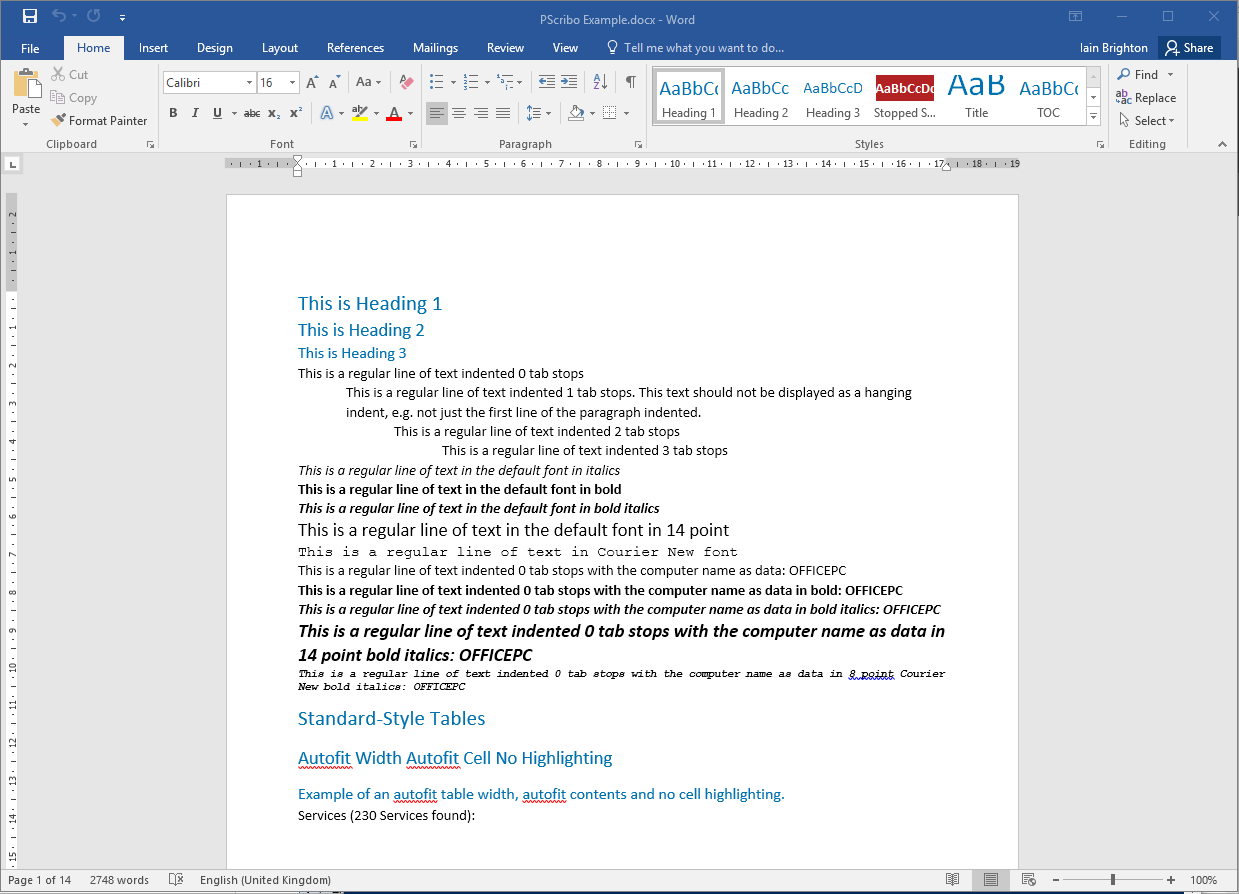Apply yellow text highlight color
Screen dimensions: 1239x894
click(x=360, y=113)
